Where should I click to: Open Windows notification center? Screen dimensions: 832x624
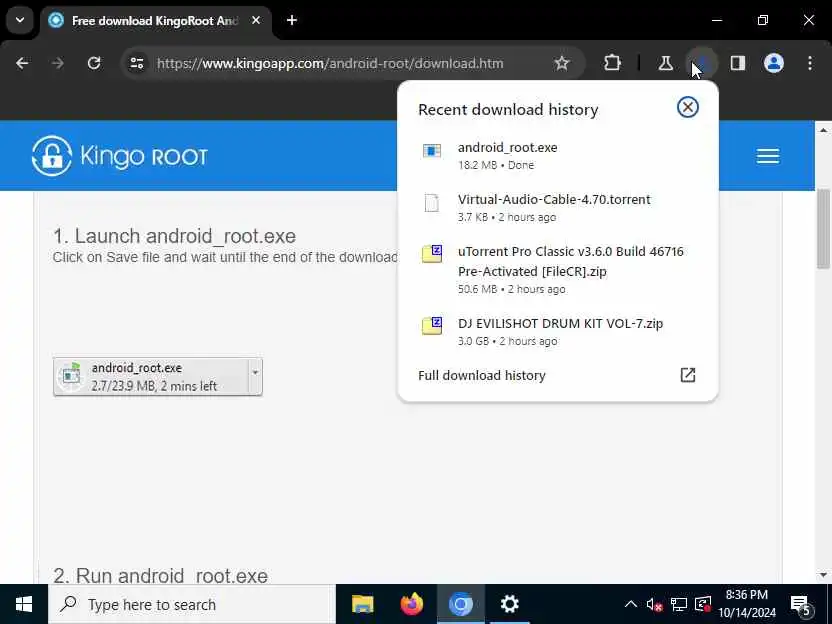[x=802, y=604]
